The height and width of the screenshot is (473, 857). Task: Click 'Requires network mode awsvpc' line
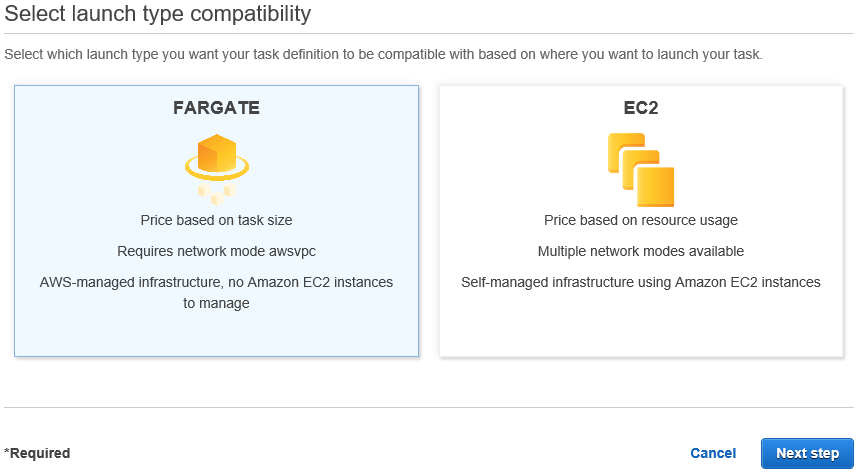click(216, 251)
